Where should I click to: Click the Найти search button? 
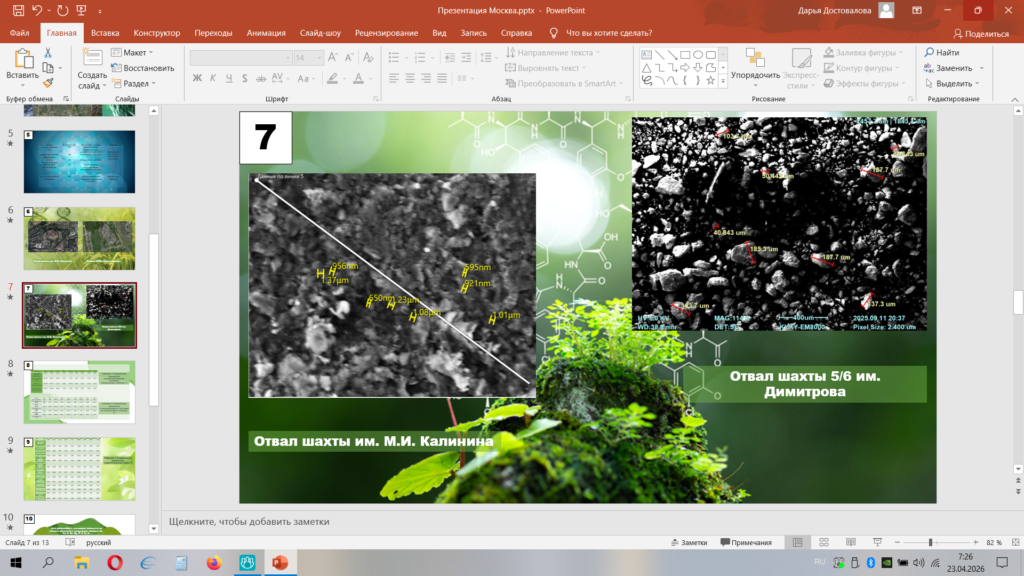(942, 52)
